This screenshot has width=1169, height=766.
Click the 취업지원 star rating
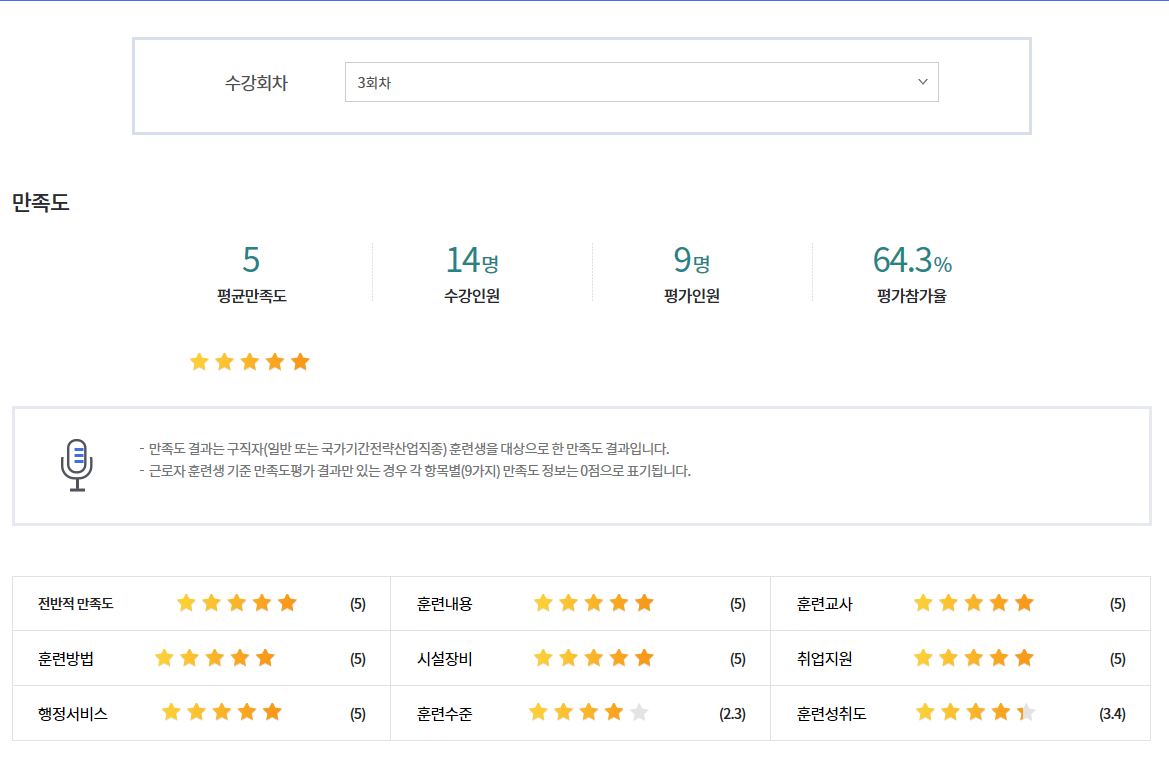[973, 658]
